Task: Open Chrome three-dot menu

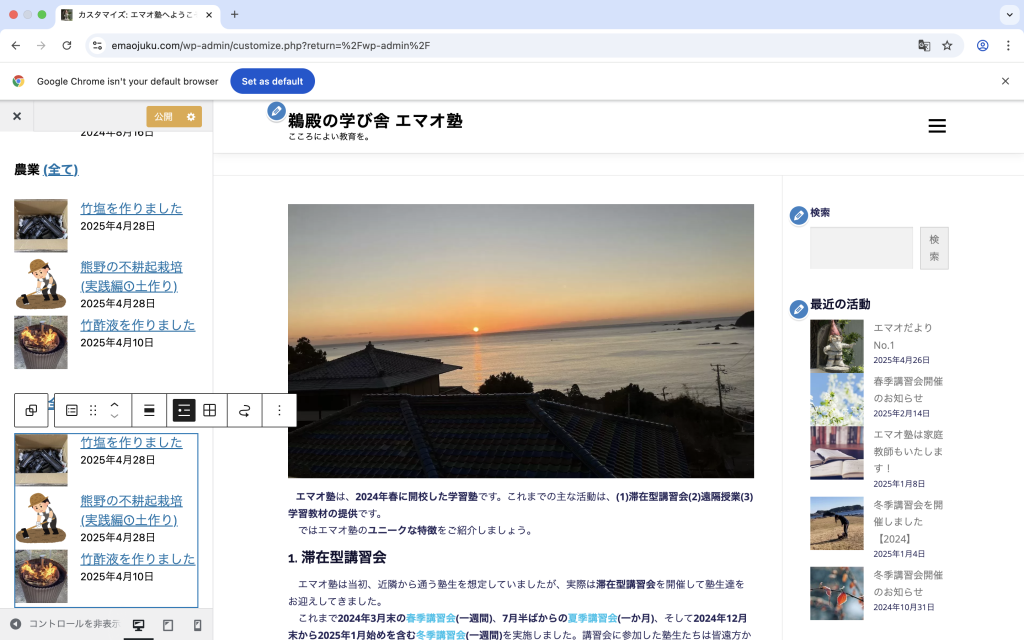Action: tap(1008, 46)
